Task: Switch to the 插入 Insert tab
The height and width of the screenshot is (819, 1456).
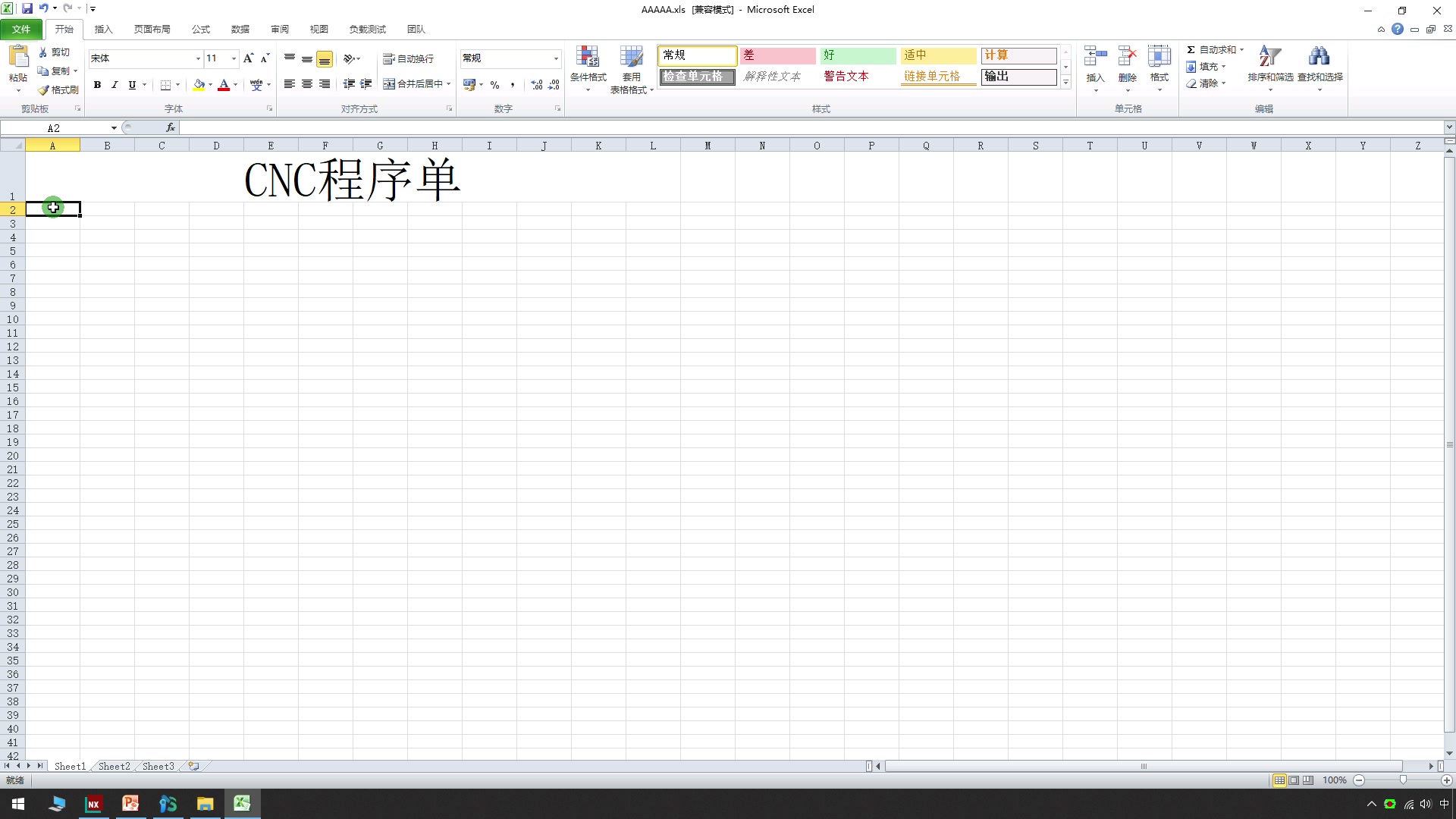Action: pos(103,30)
